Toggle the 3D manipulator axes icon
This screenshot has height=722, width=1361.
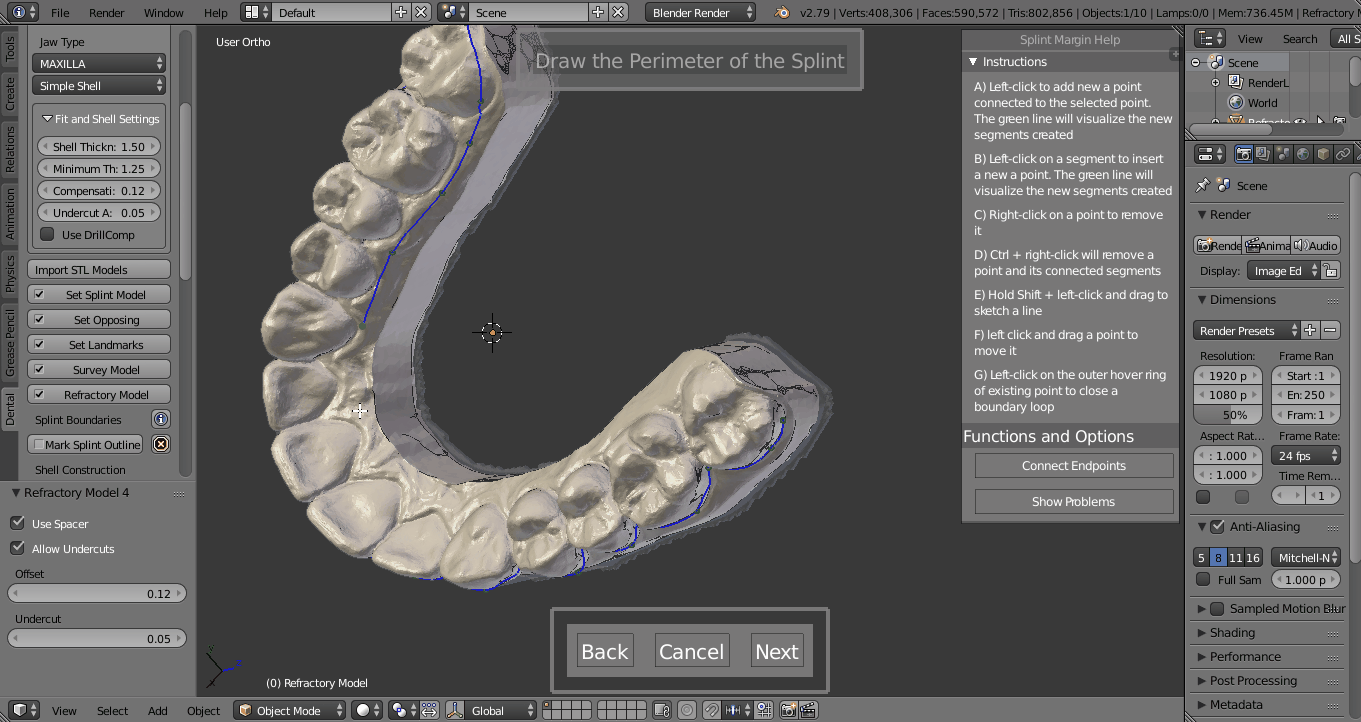pos(455,710)
